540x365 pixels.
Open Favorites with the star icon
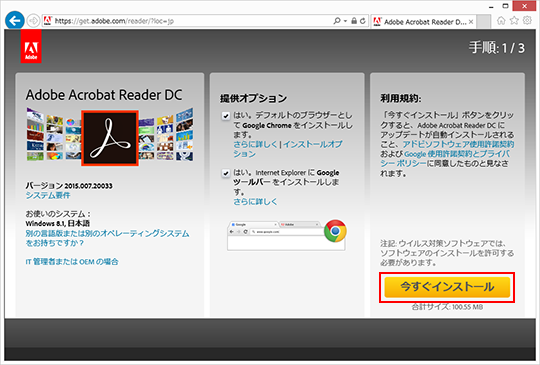(x=514, y=21)
